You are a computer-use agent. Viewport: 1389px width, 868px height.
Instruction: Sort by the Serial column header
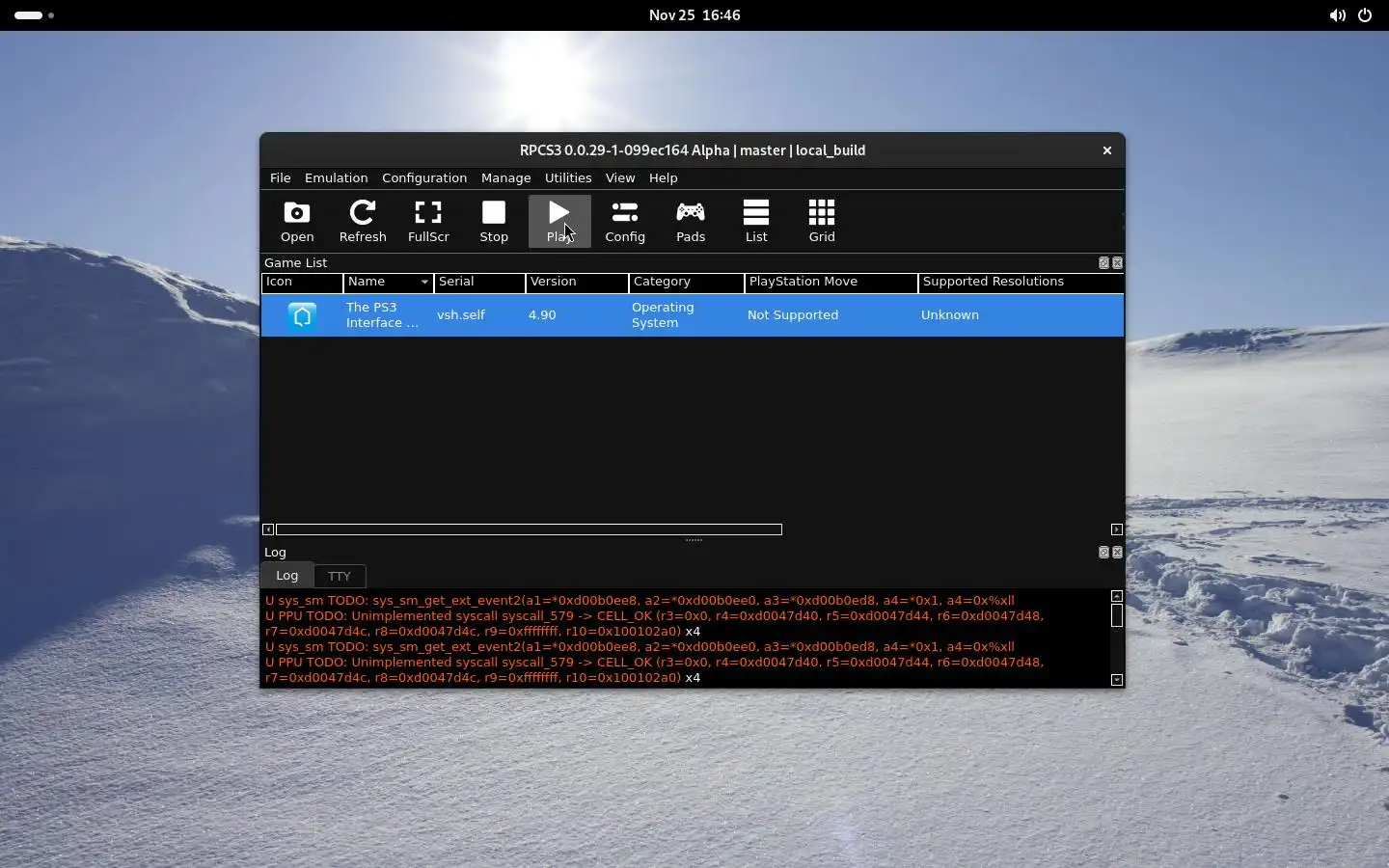[479, 282]
